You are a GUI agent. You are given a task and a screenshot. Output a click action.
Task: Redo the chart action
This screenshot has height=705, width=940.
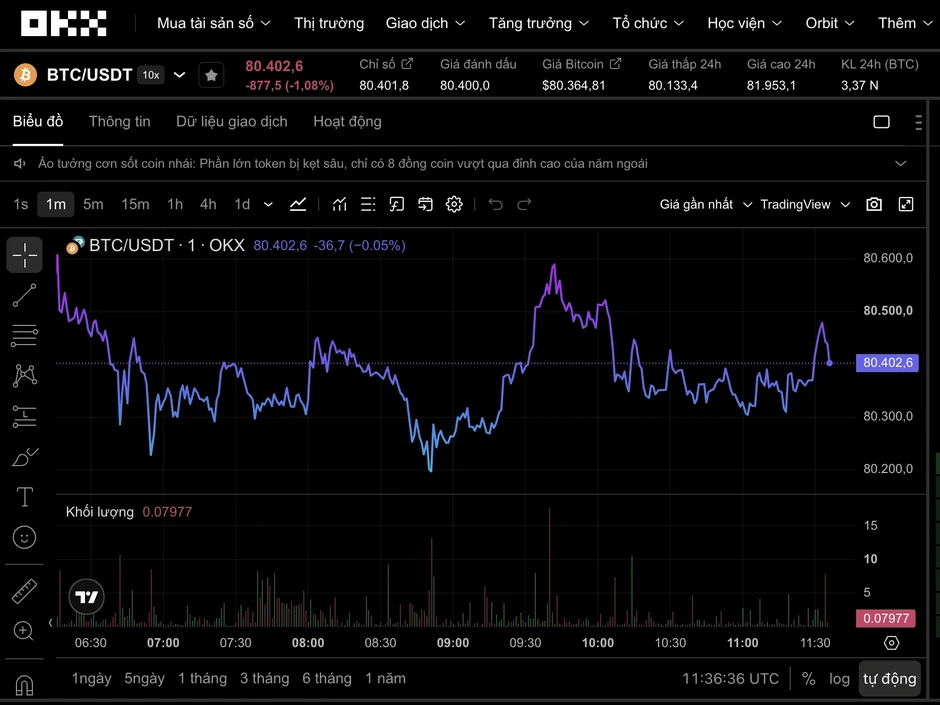click(524, 204)
